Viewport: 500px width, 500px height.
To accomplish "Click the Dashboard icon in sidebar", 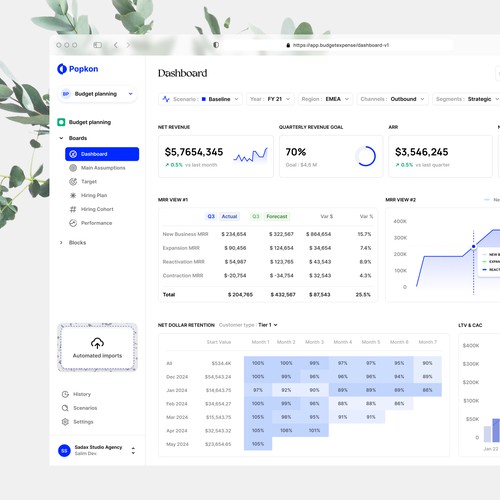I will coord(73,154).
